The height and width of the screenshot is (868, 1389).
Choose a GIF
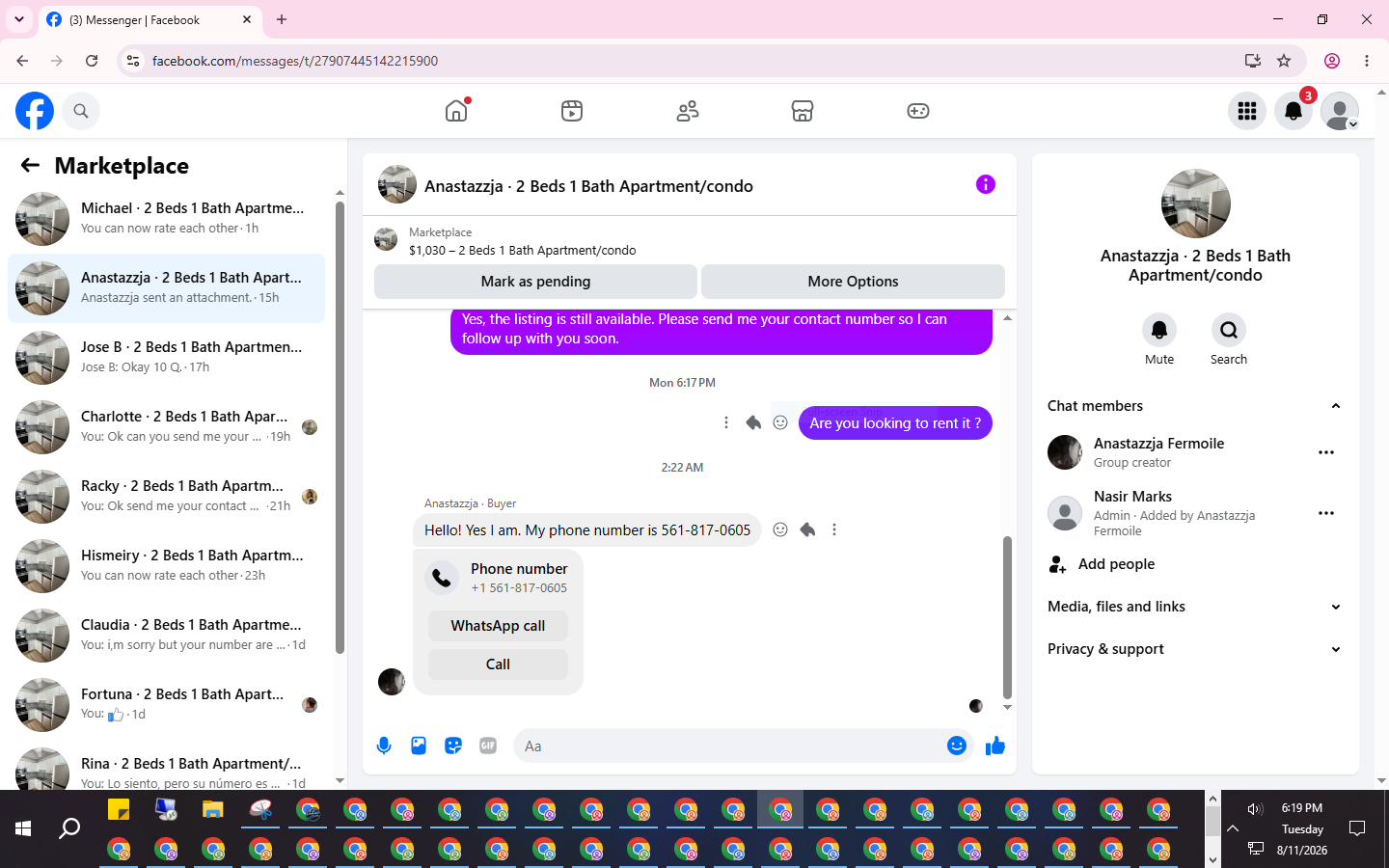(x=488, y=746)
